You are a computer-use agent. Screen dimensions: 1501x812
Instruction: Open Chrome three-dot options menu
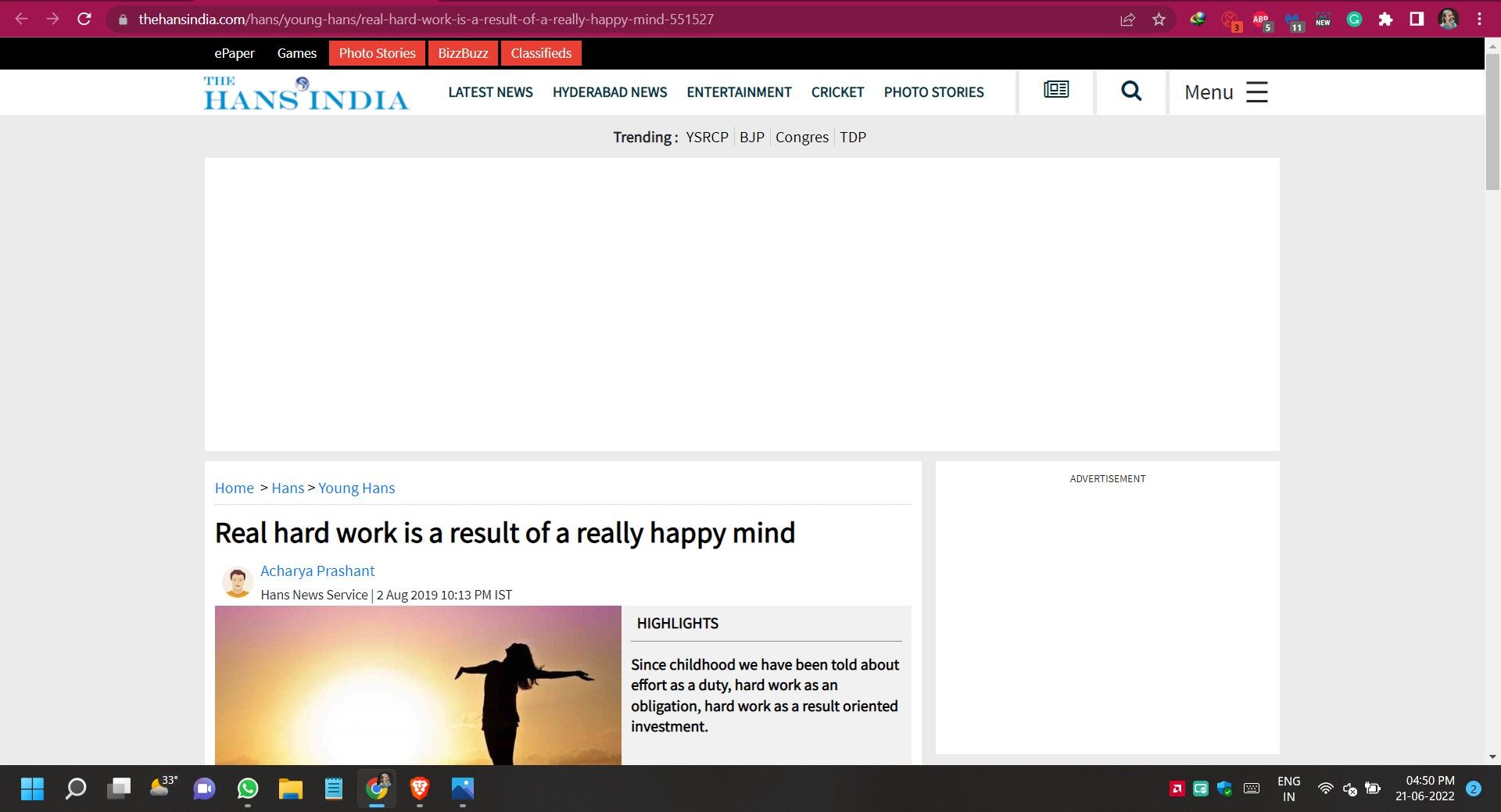coord(1479,20)
